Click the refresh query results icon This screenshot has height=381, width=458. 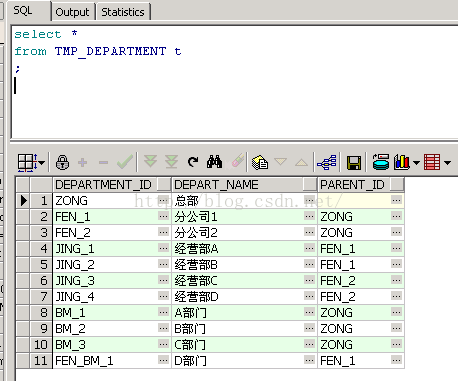193,162
